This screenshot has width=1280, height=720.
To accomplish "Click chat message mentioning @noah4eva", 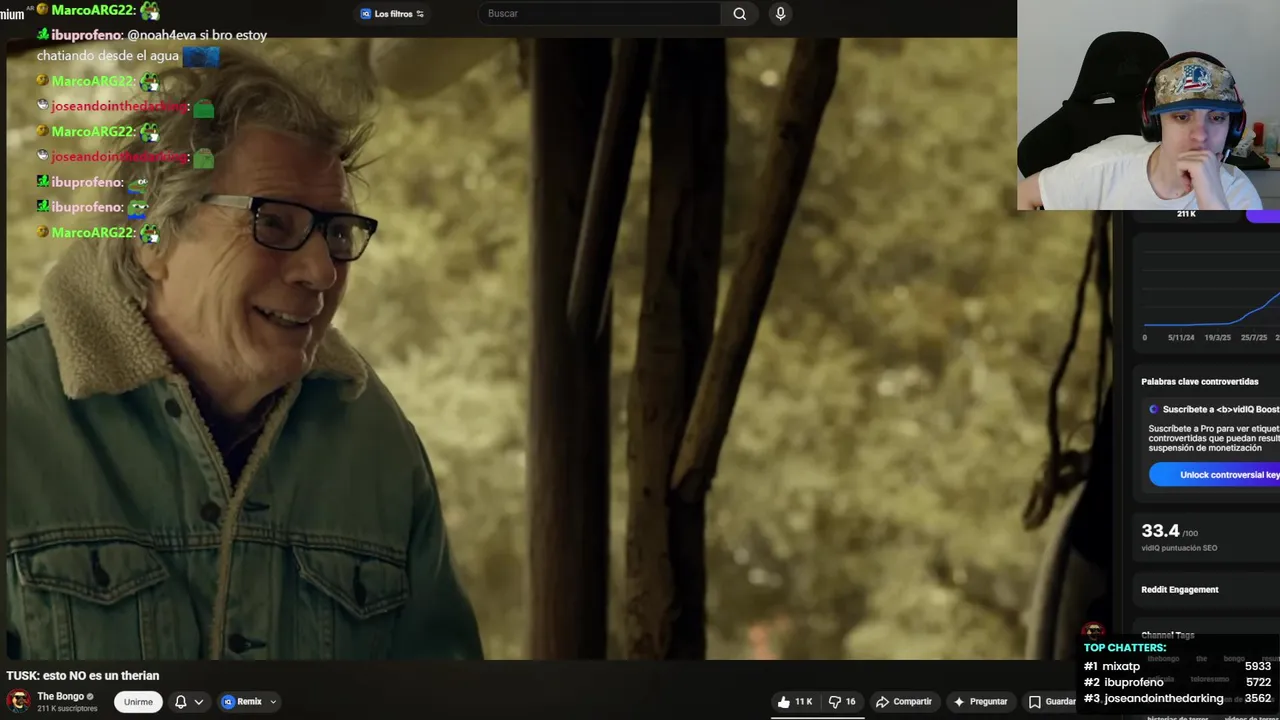I will pos(152,45).
